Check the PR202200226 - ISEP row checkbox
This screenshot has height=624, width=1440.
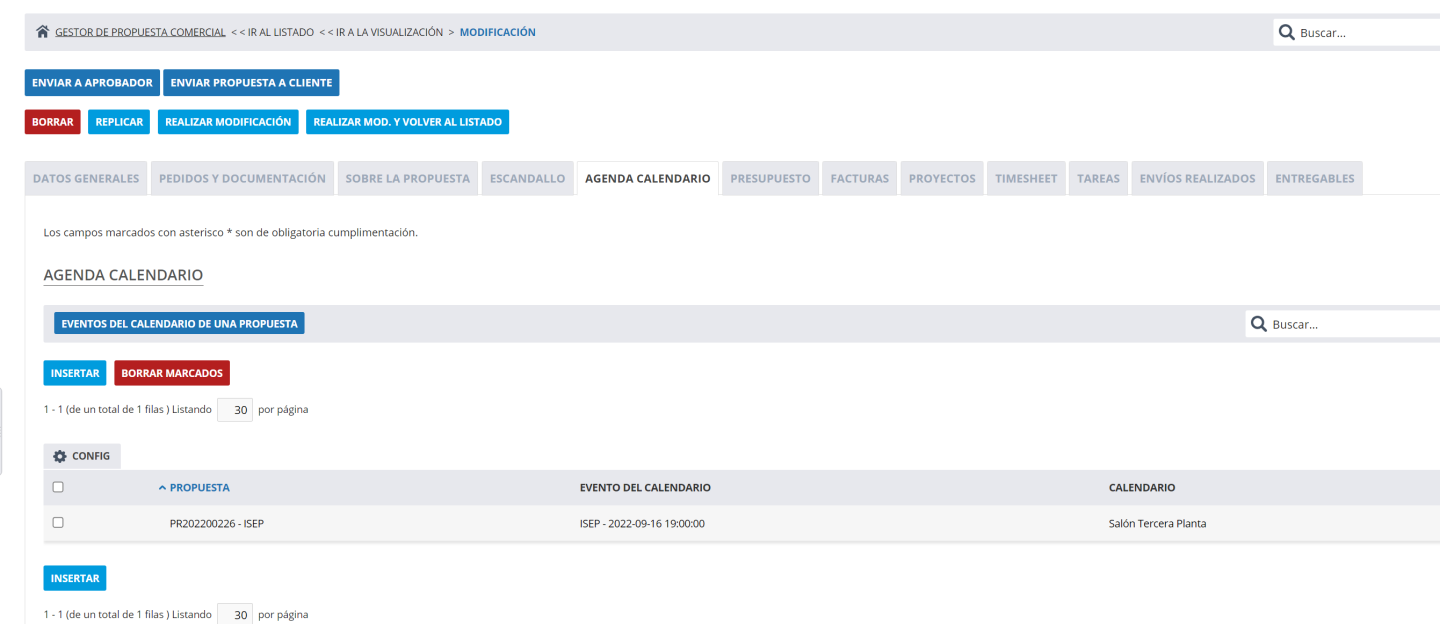tap(58, 522)
